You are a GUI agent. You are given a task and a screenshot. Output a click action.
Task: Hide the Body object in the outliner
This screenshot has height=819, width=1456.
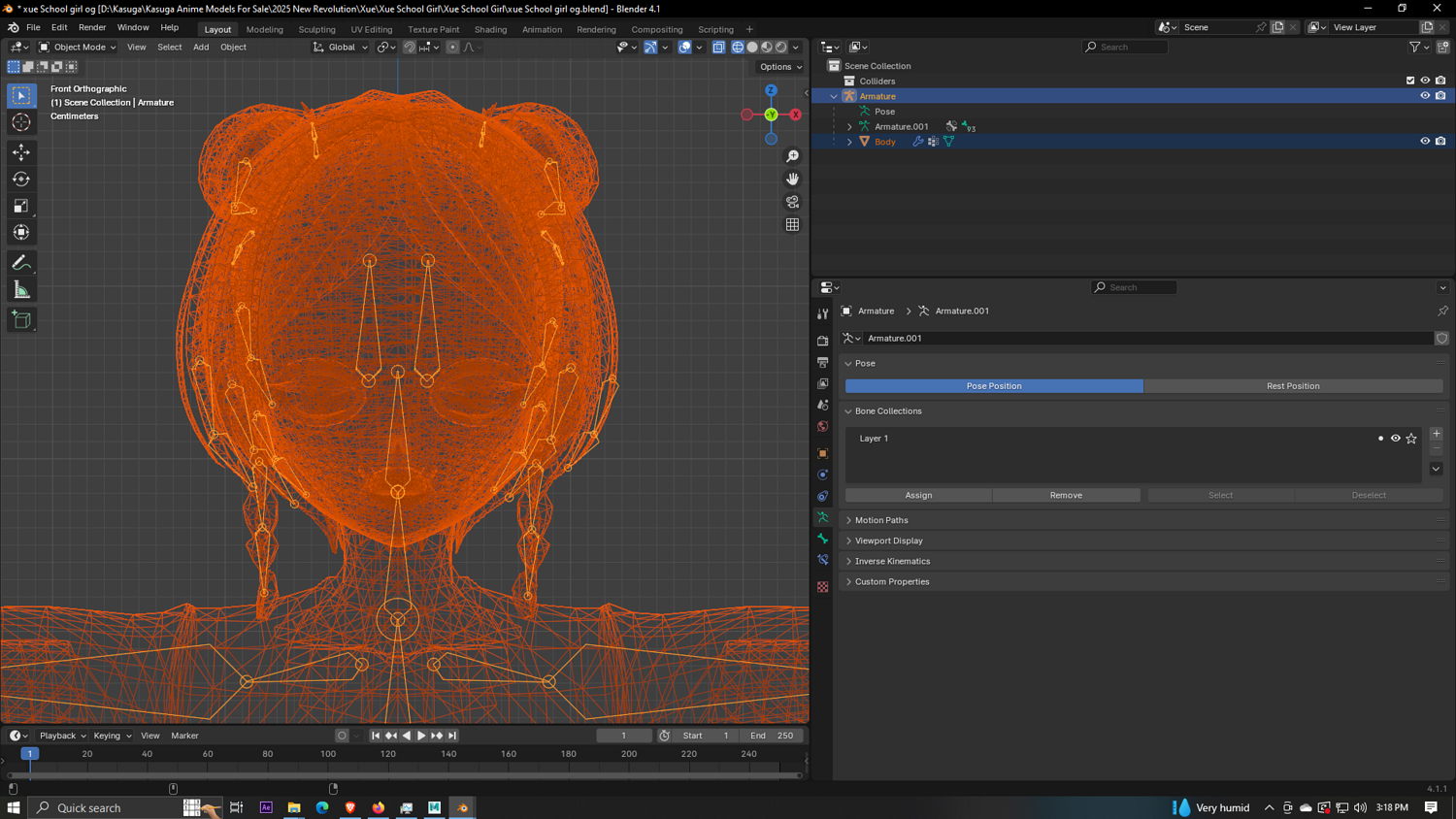1425,142
